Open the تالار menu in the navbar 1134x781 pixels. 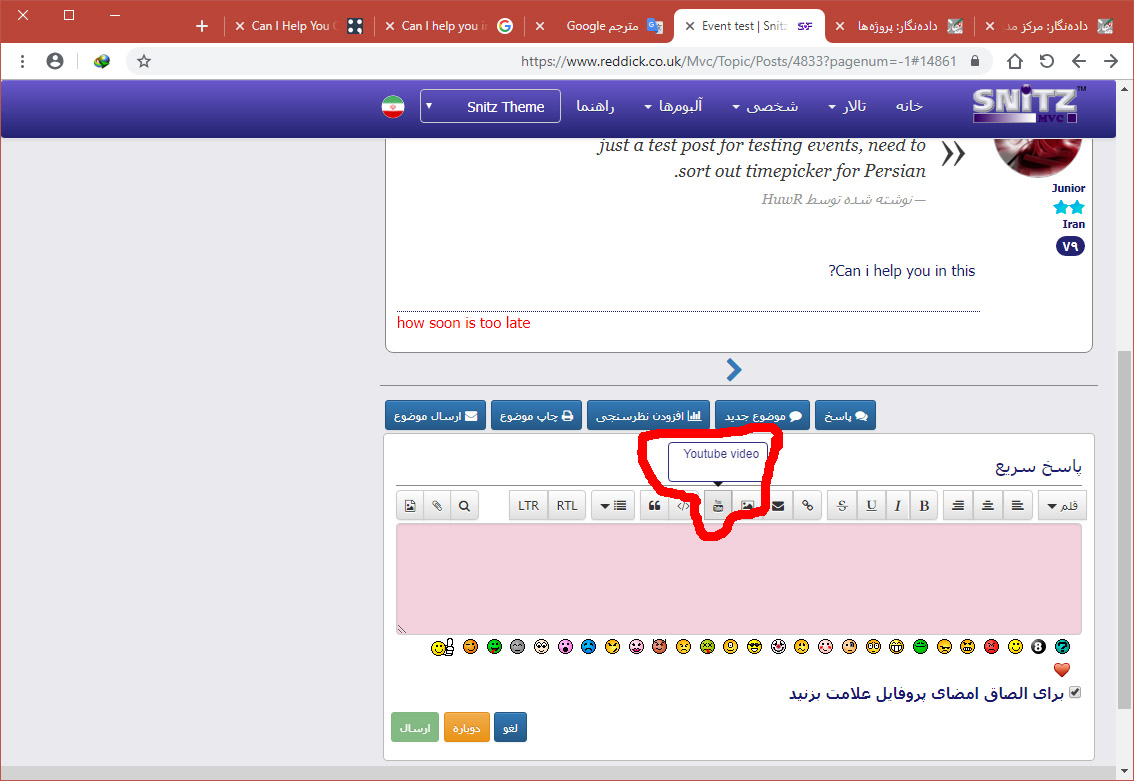pyautogui.click(x=847, y=106)
